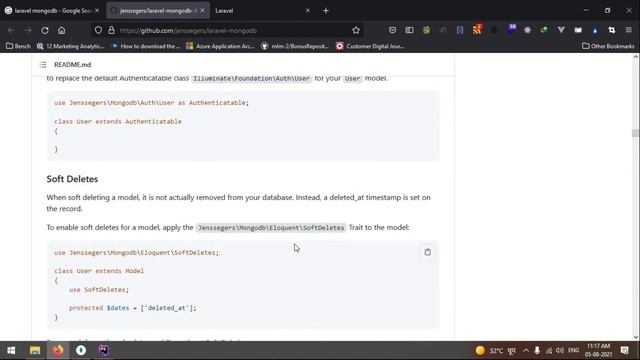Click the V-shaped extension icon

[x=561, y=30]
